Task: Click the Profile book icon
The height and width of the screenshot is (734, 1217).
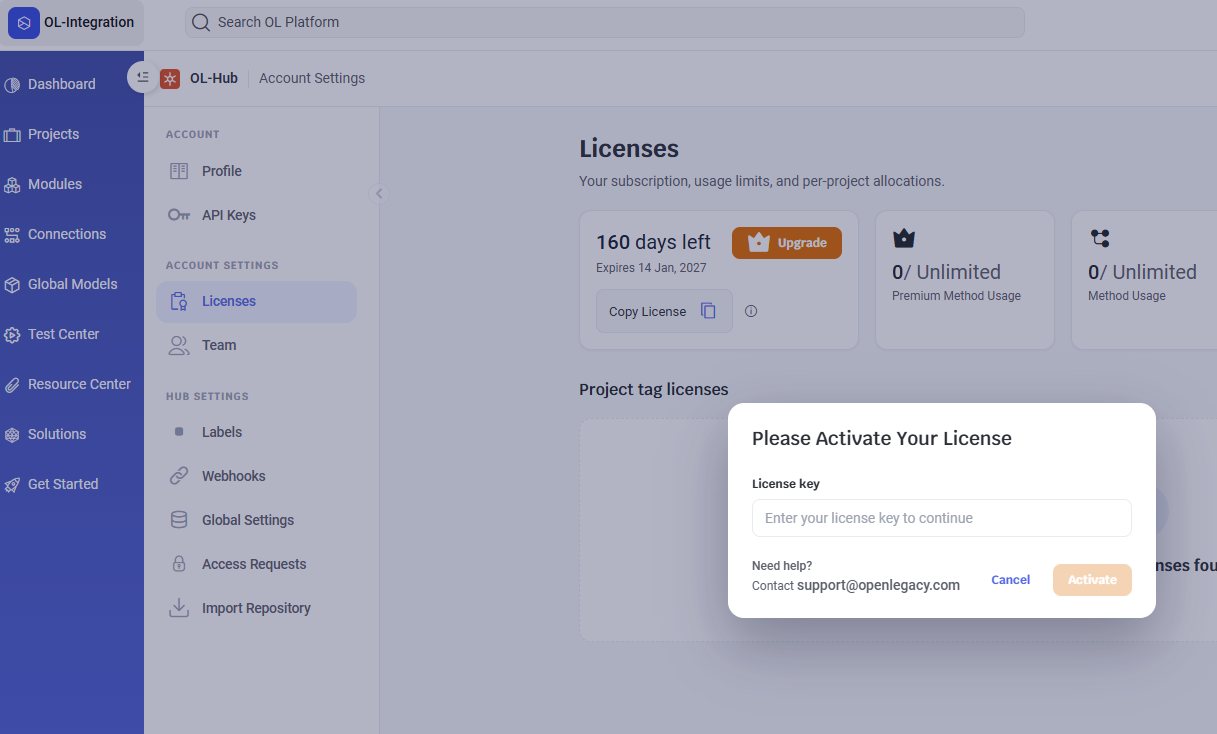Action: (x=179, y=171)
